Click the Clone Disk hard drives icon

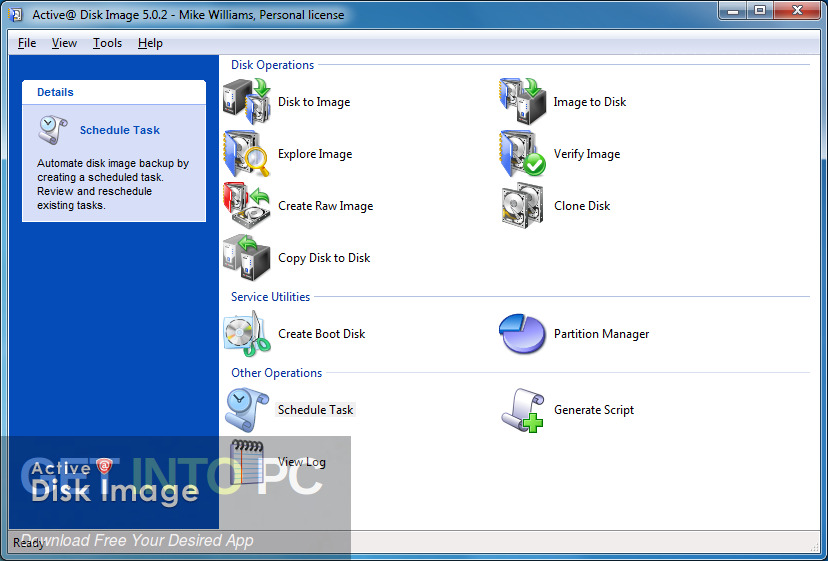pyautogui.click(x=522, y=205)
